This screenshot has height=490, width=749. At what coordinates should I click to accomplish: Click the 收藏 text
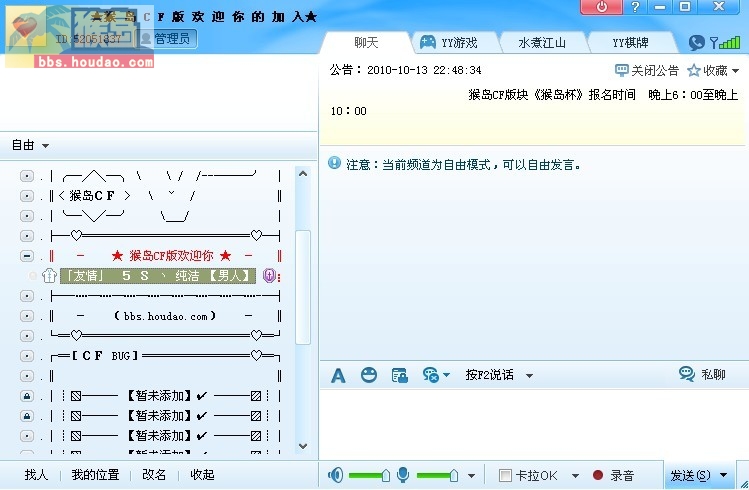(715, 71)
